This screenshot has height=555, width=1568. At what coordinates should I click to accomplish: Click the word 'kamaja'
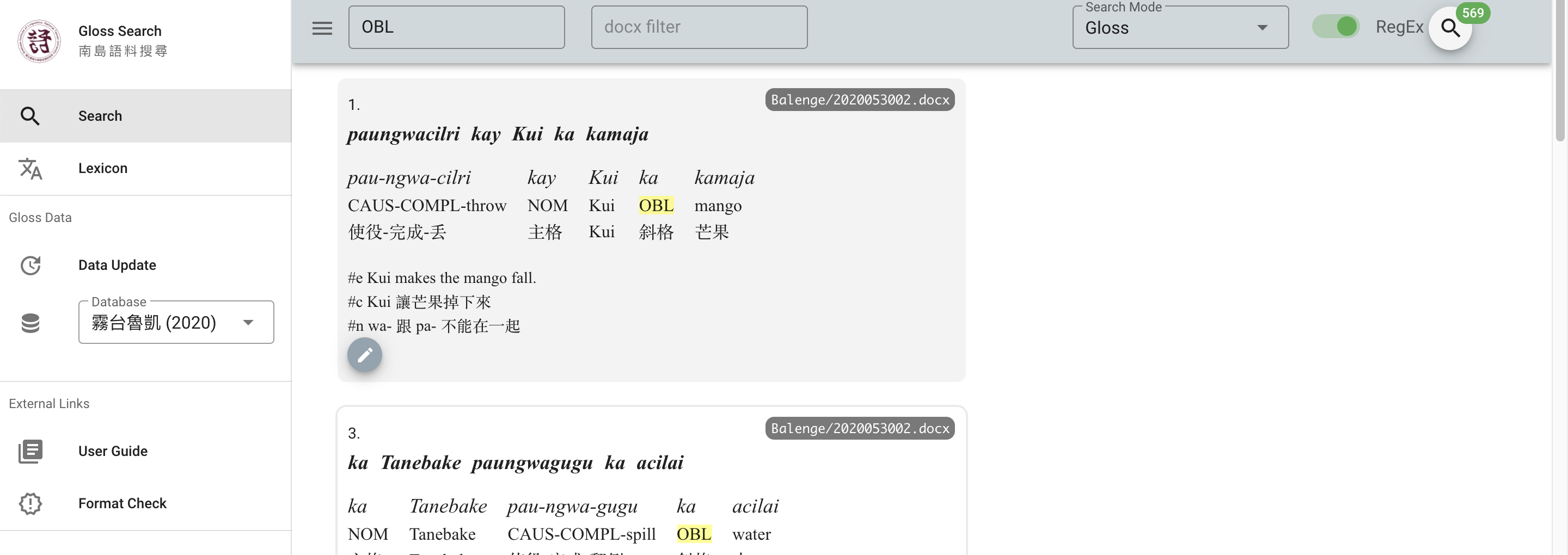[724, 178]
